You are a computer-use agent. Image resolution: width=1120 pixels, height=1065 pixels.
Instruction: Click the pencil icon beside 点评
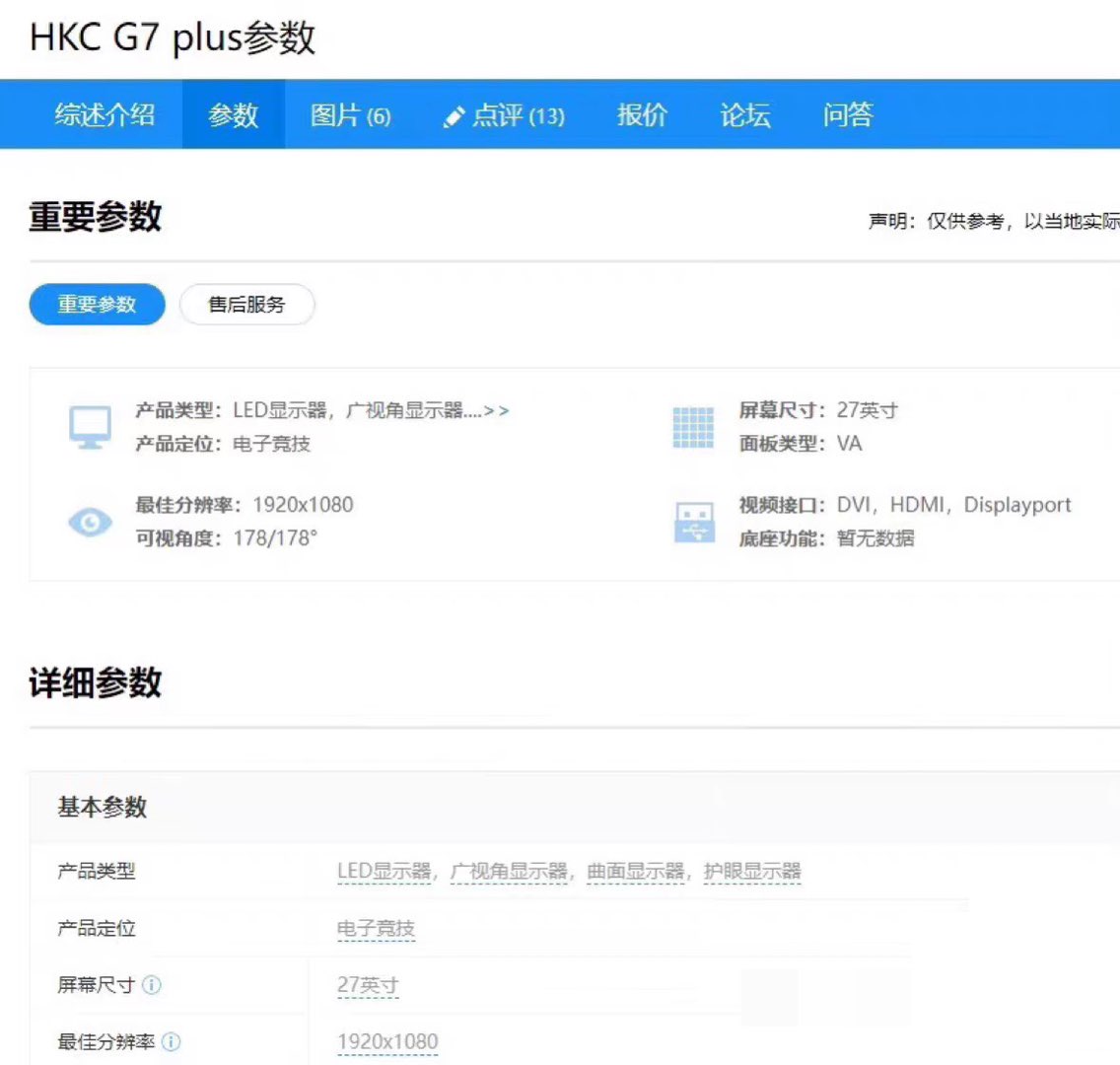tap(453, 116)
